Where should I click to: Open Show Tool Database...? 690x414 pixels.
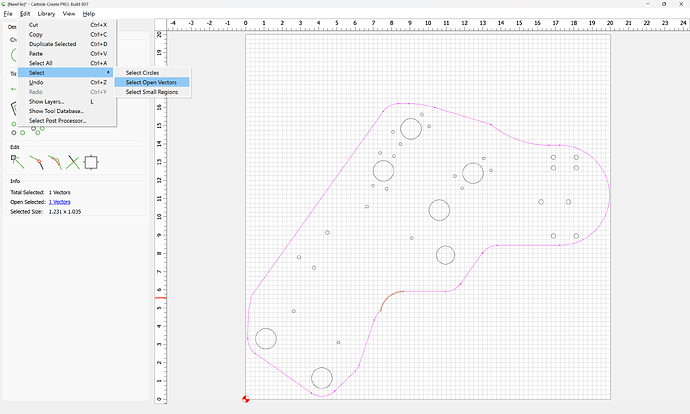(67, 111)
